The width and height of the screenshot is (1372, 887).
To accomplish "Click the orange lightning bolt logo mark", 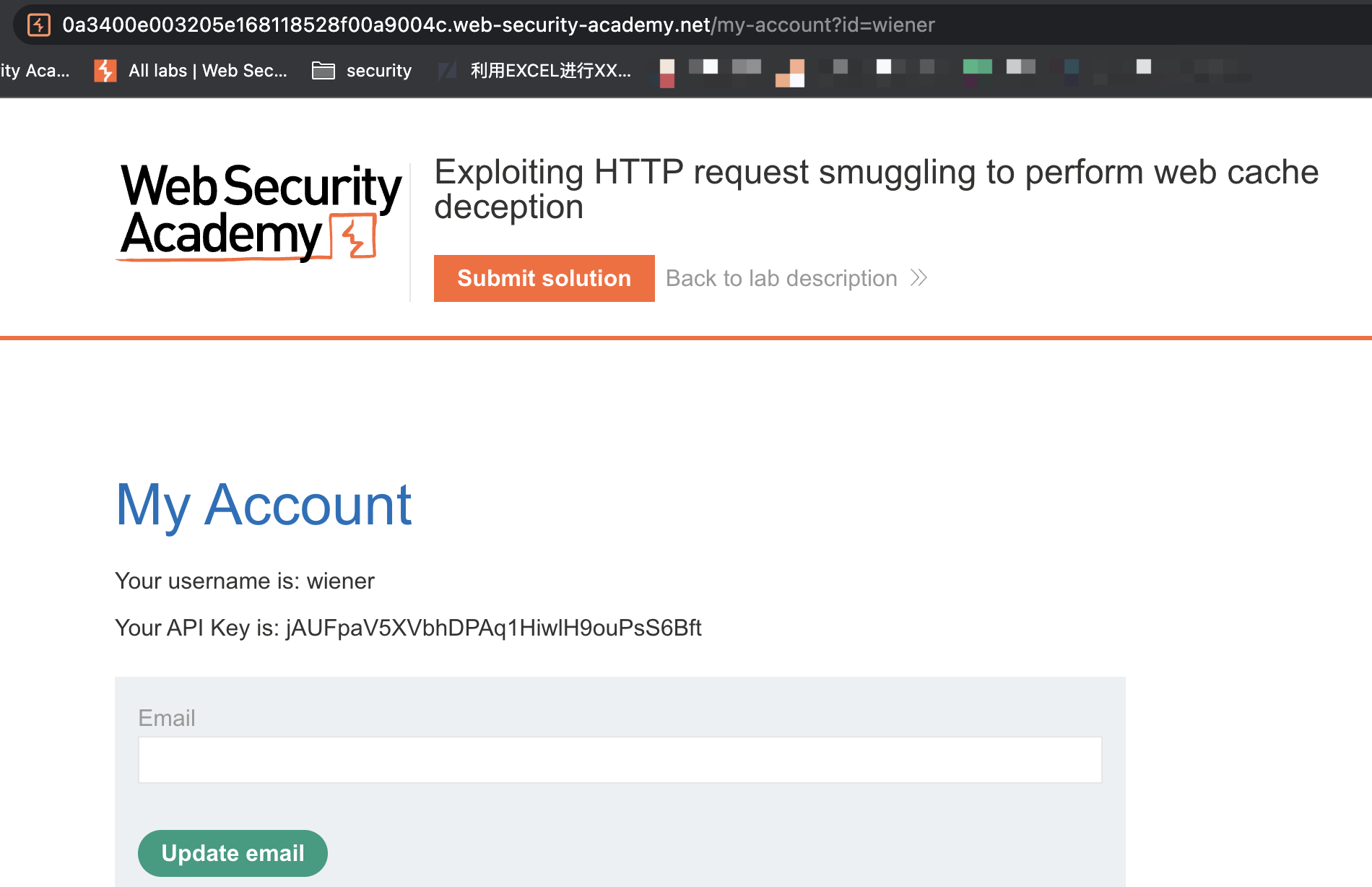I will [354, 236].
